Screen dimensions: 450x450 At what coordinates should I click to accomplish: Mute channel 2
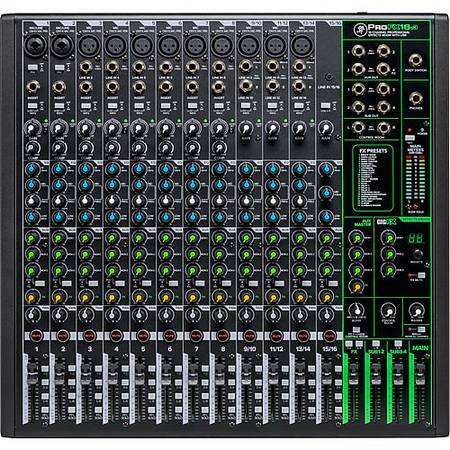coord(63,336)
